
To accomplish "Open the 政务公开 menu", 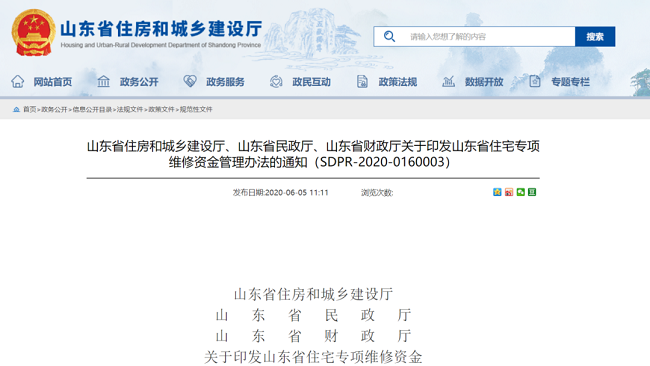I will point(139,82).
